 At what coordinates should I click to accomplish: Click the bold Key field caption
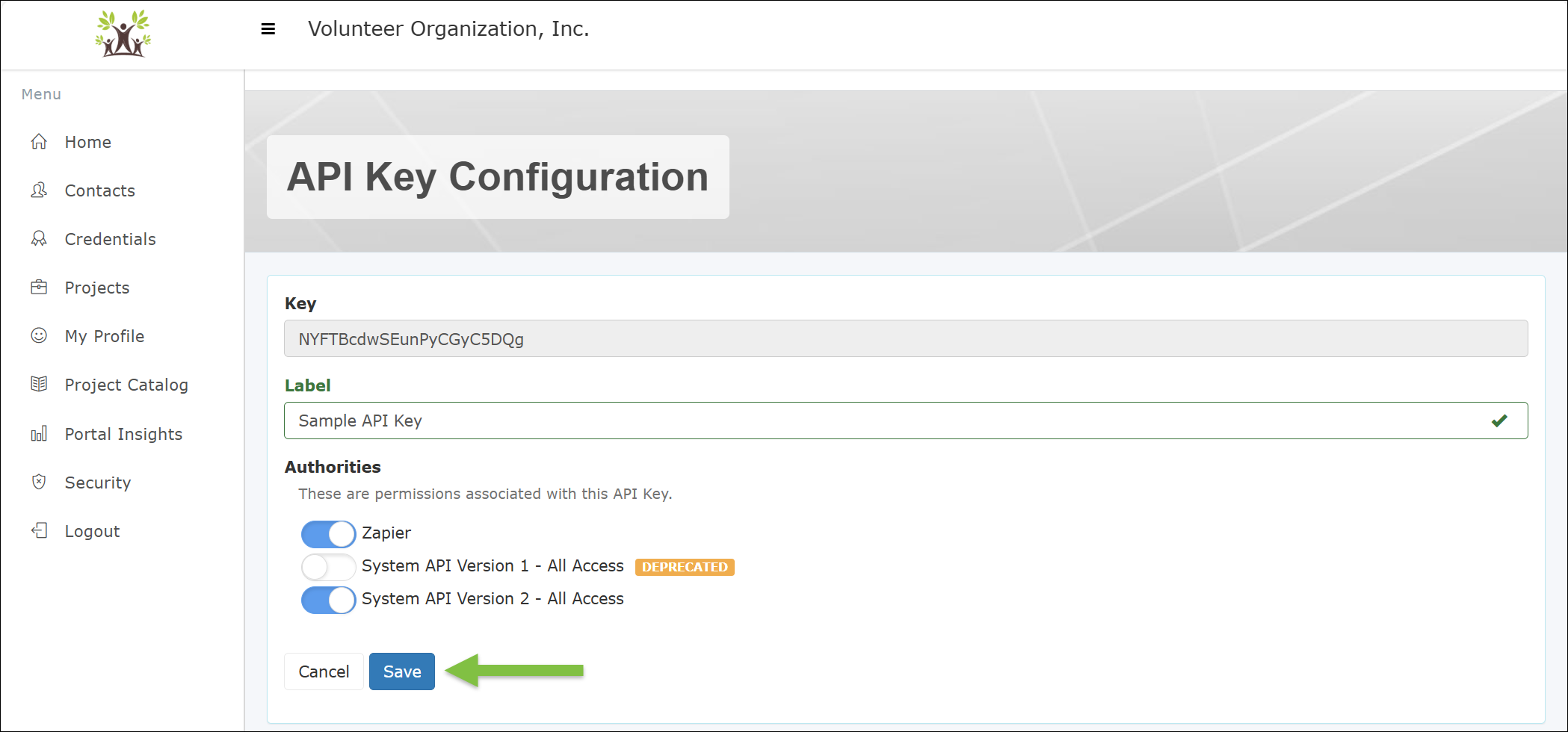click(x=300, y=303)
